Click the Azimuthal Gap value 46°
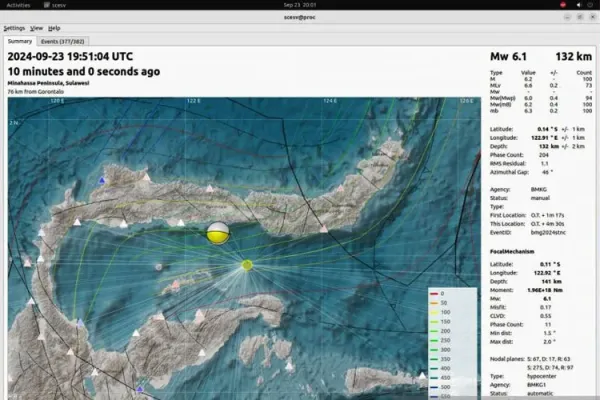 (x=547, y=172)
